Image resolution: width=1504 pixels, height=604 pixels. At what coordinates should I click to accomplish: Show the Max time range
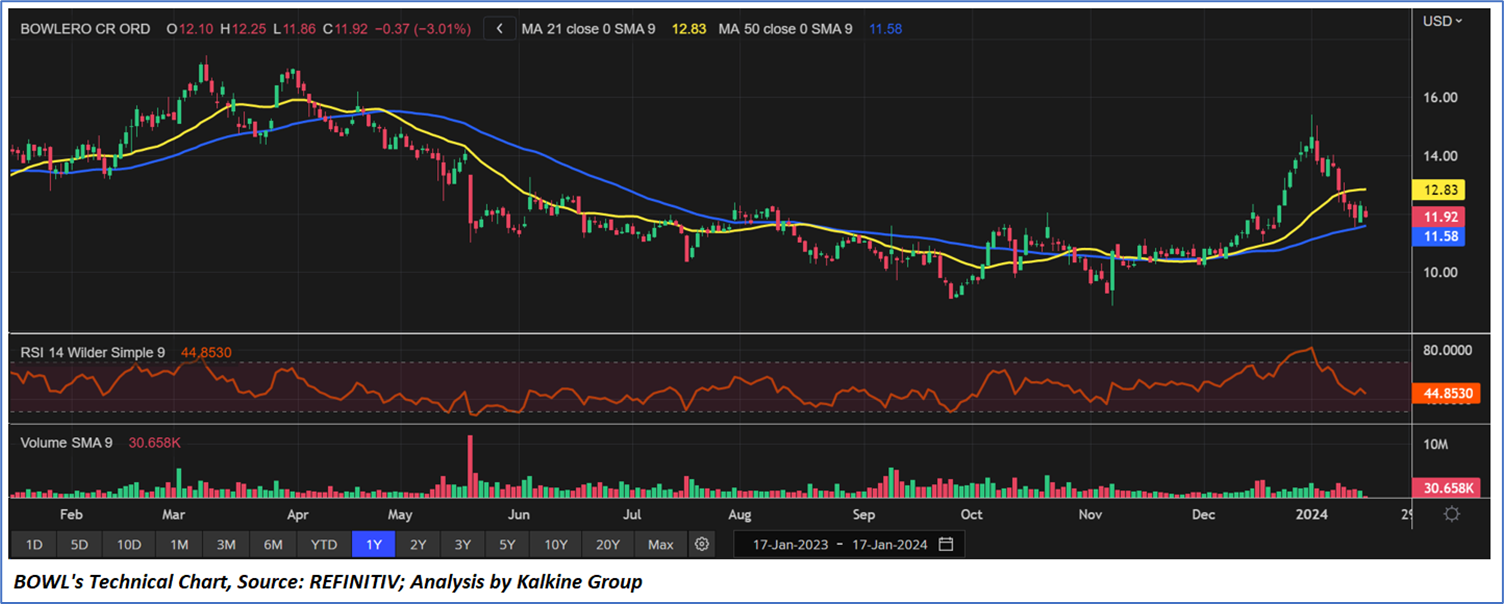tap(661, 545)
